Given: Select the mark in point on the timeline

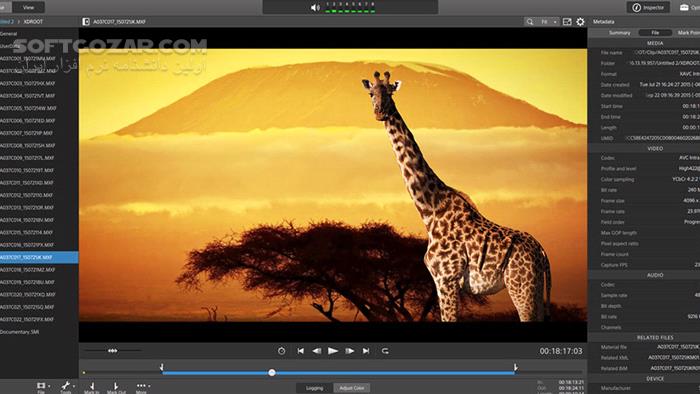Looking at the screenshot, I should [162, 367].
